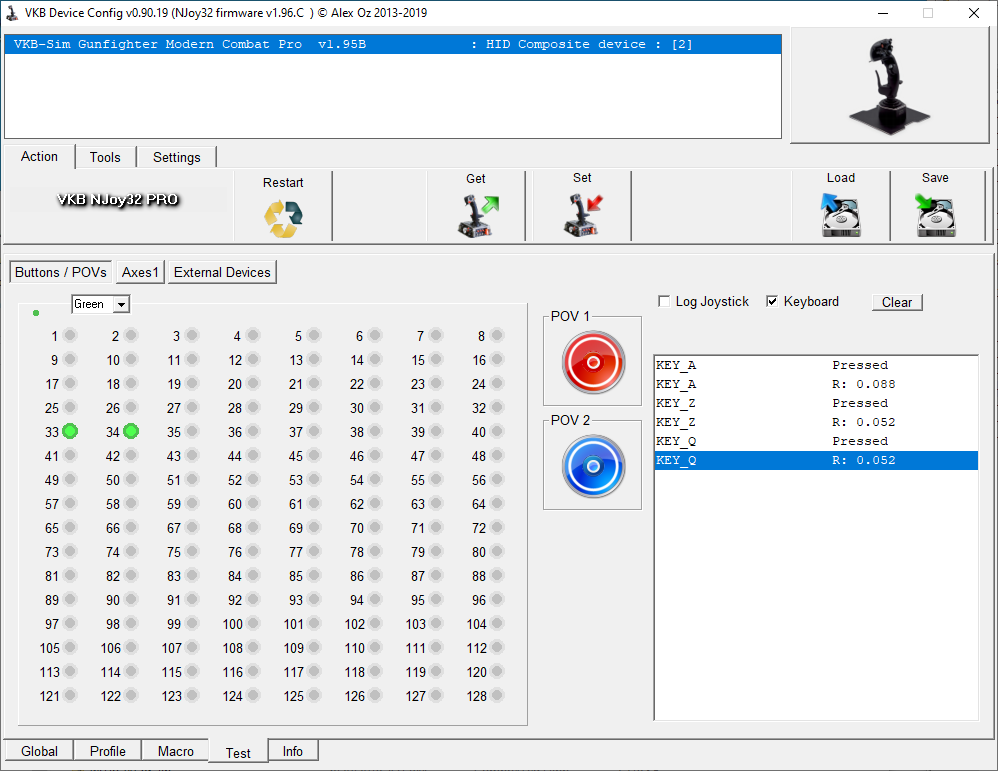Select the VKB-Sim Gunfighter device entry
This screenshot has width=998, height=771.
point(392,45)
